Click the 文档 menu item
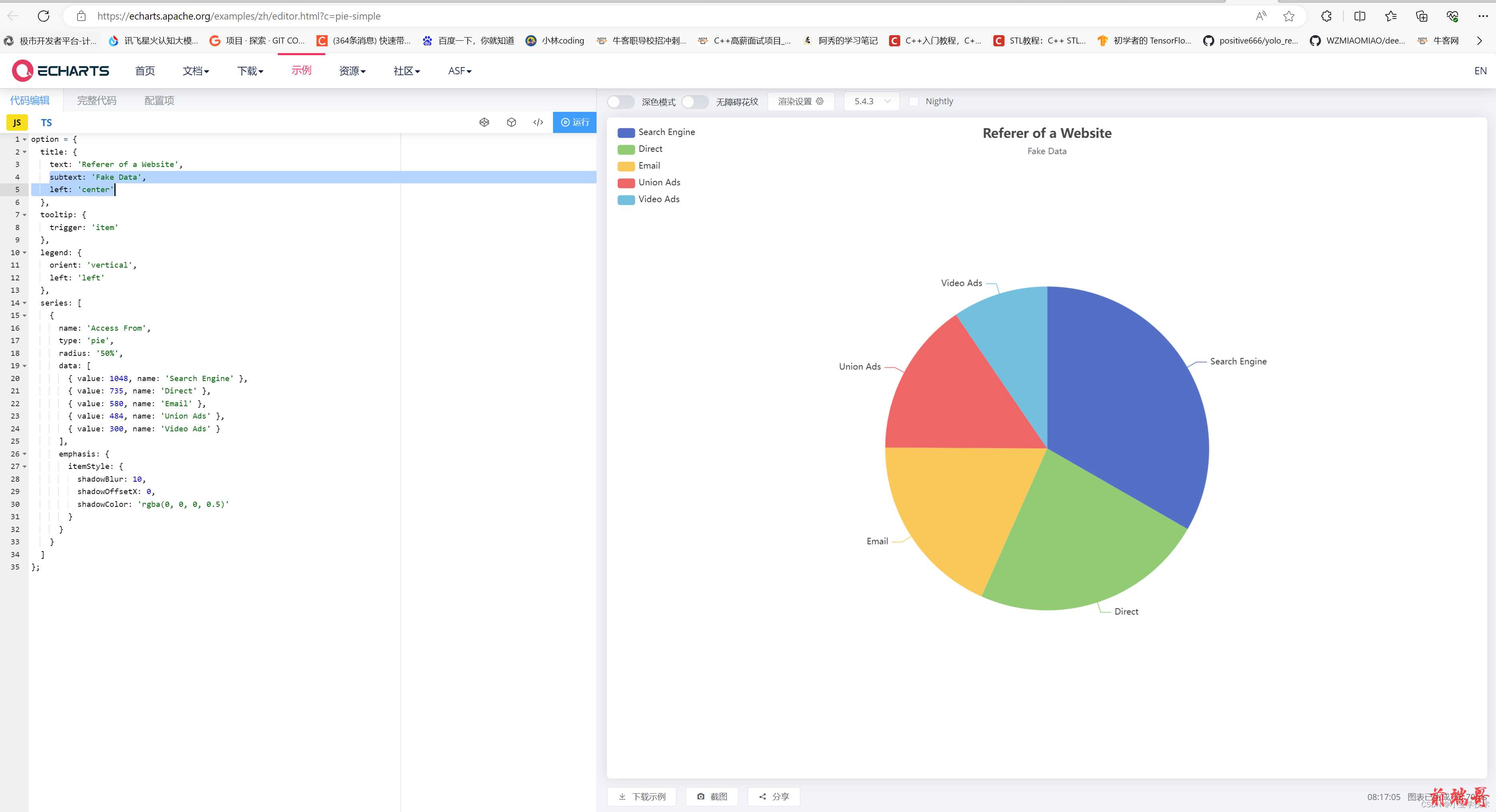The height and width of the screenshot is (812, 1496). point(195,70)
